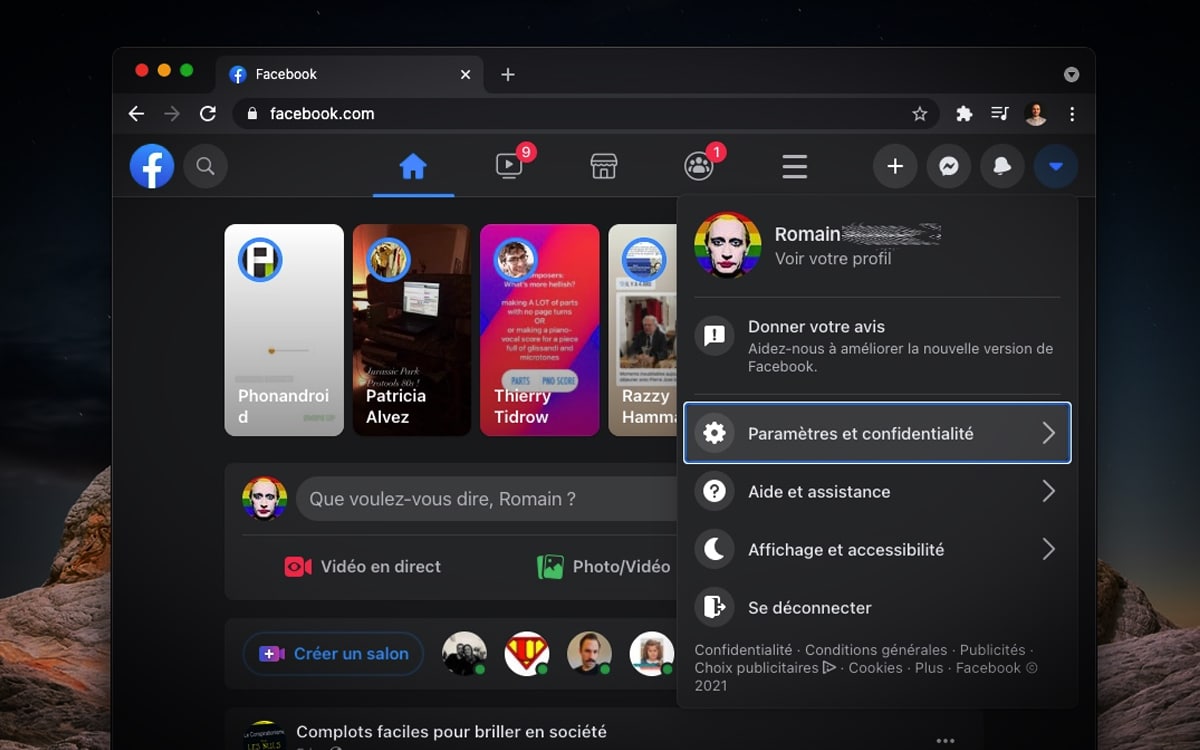This screenshot has width=1200, height=750.
Task: Go to the Home feed icon
Action: point(413,166)
